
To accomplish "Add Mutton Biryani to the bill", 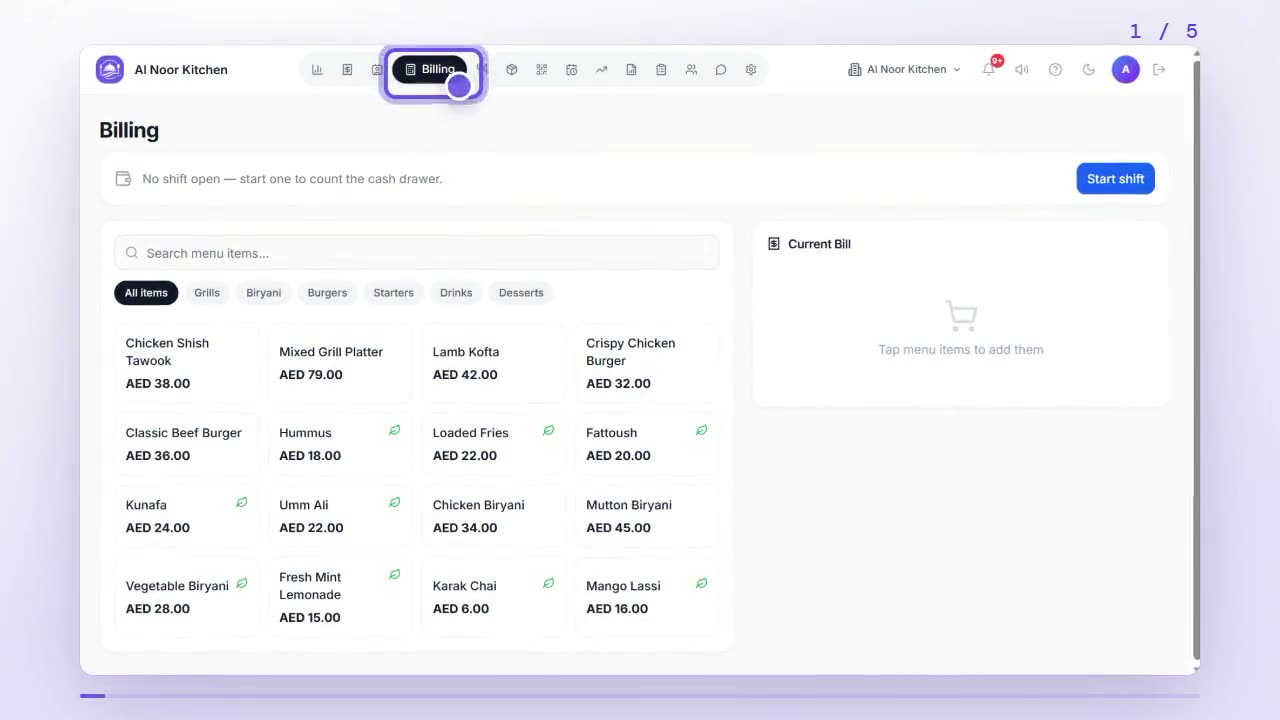I will pyautogui.click(x=647, y=516).
